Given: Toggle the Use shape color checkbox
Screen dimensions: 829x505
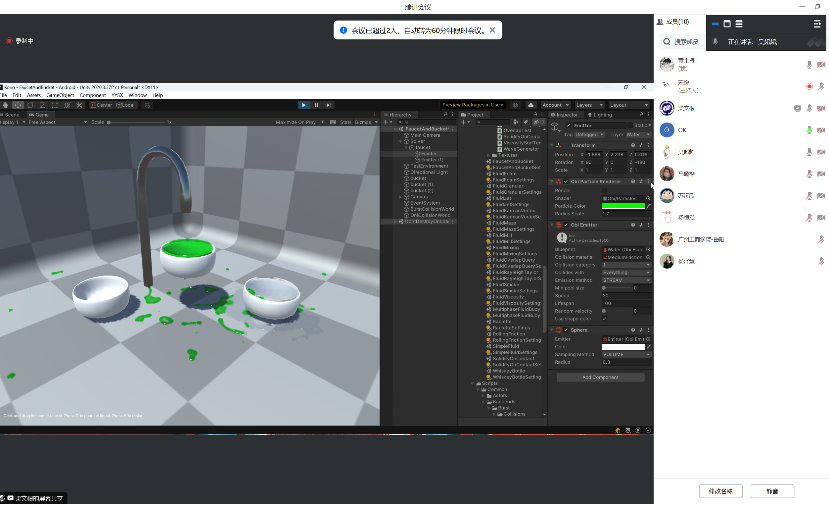Looking at the screenshot, I should 604,319.
